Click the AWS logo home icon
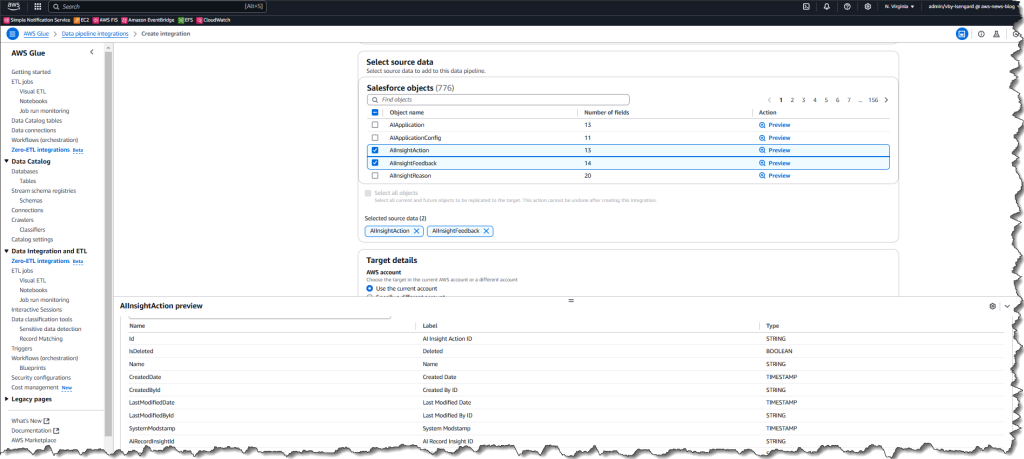 pos(14,7)
